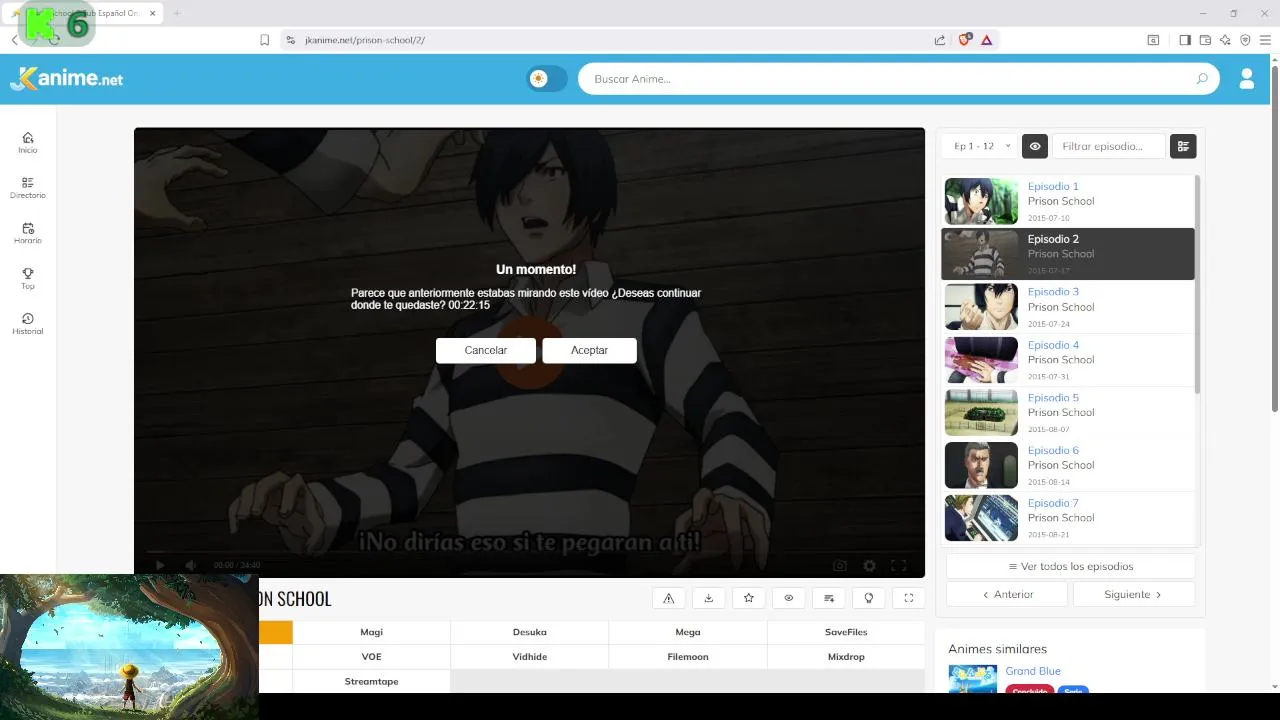Add to favorites with star icon
Image resolution: width=1280 pixels, height=720 pixels.
pos(749,598)
